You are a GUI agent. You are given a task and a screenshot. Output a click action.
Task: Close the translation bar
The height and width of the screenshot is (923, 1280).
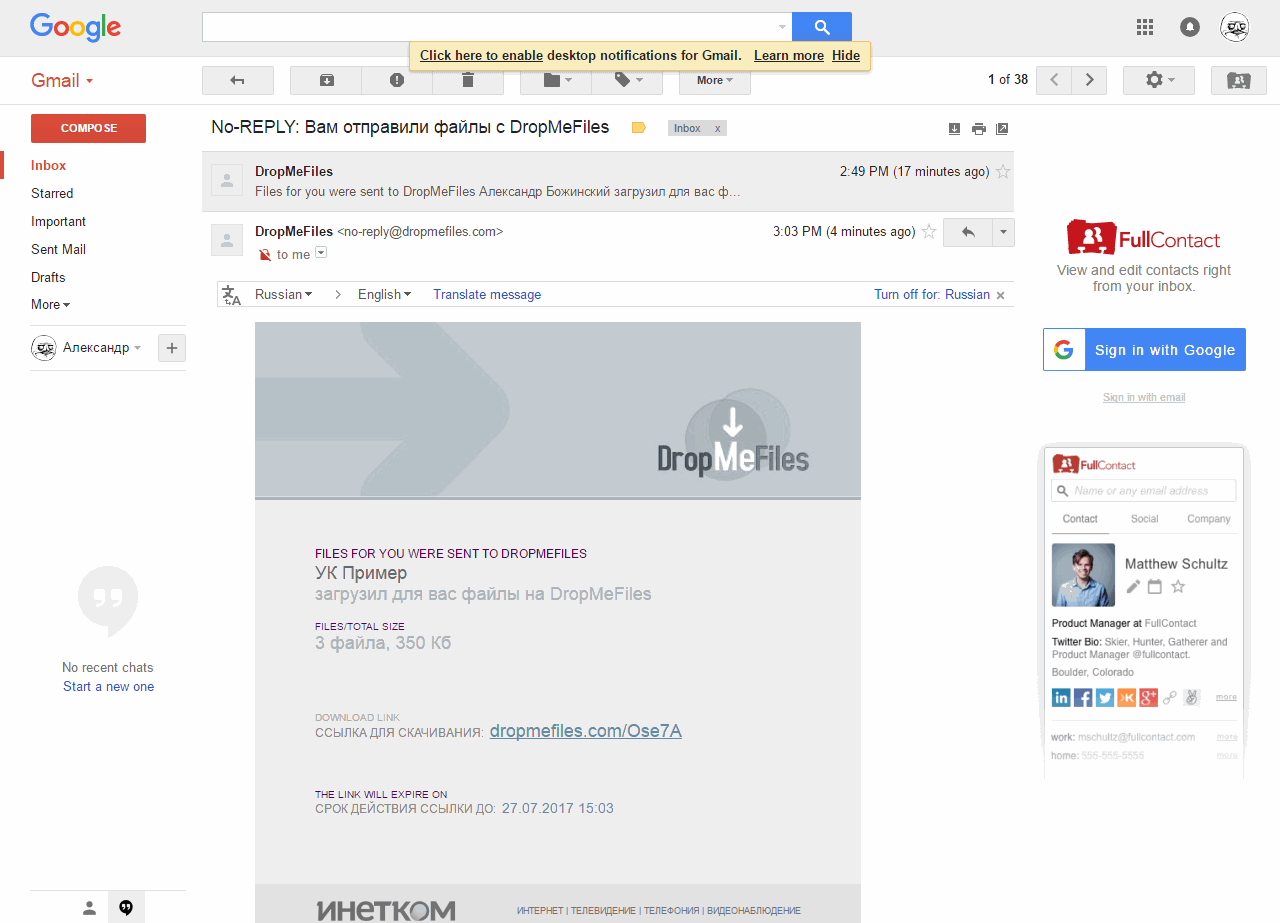1001,295
